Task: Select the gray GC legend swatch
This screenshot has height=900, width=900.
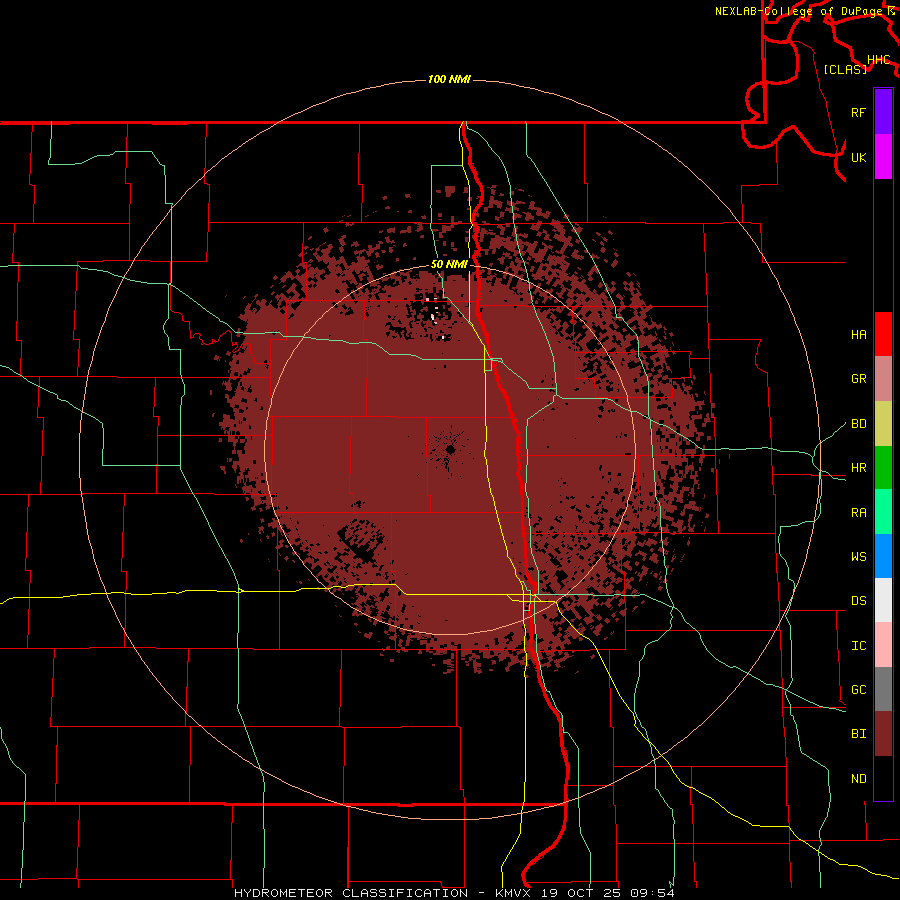Action: coord(883,689)
